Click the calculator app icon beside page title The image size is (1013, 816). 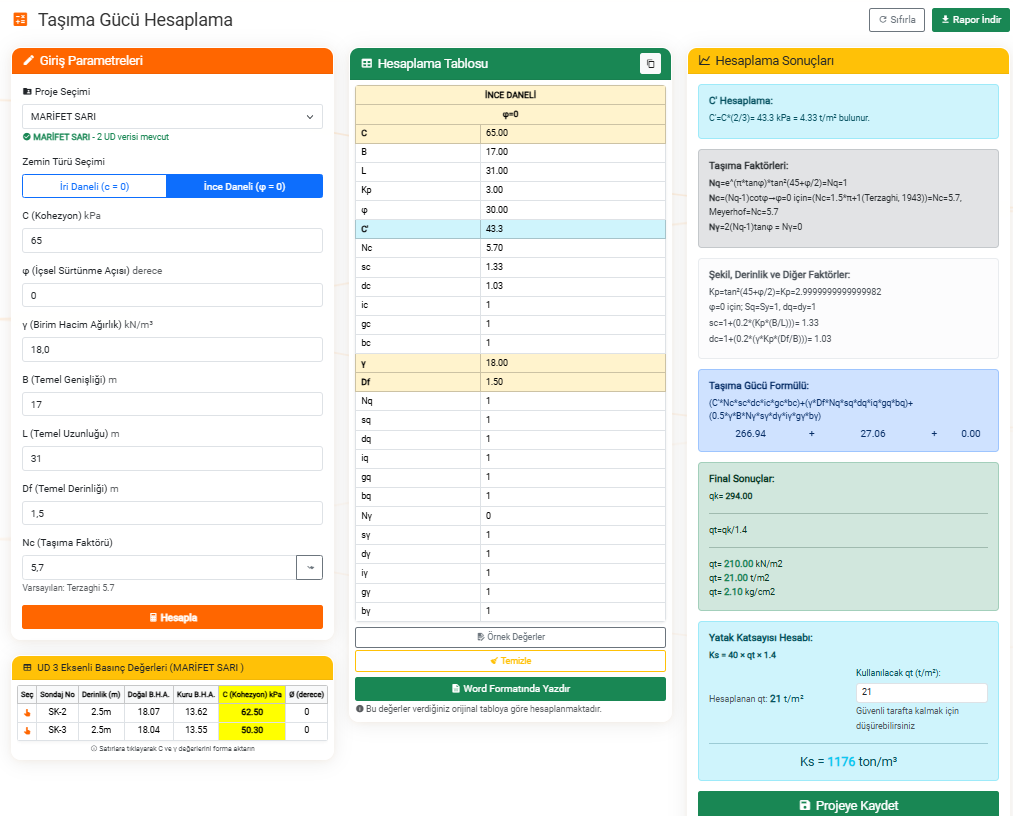[x=20, y=20]
